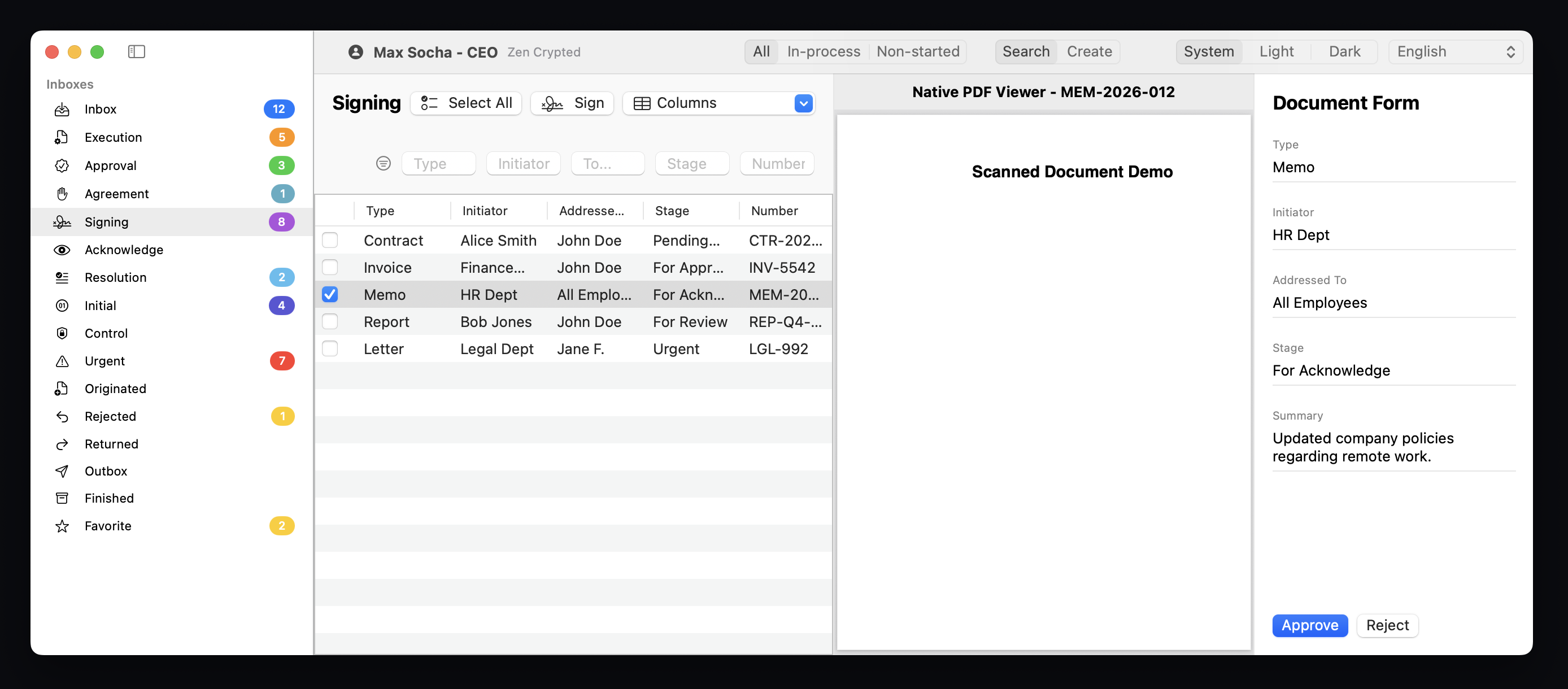Image resolution: width=1568 pixels, height=689 pixels.
Task: Focus the Initiator filter input field
Action: [523, 164]
